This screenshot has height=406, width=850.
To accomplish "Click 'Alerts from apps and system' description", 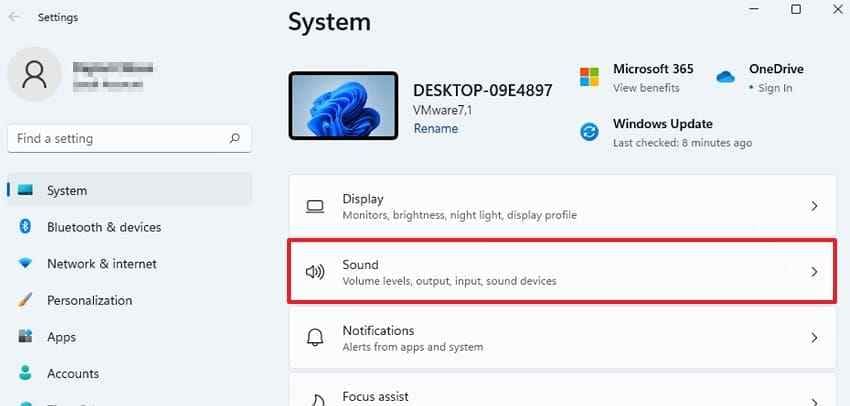I will 413,347.
